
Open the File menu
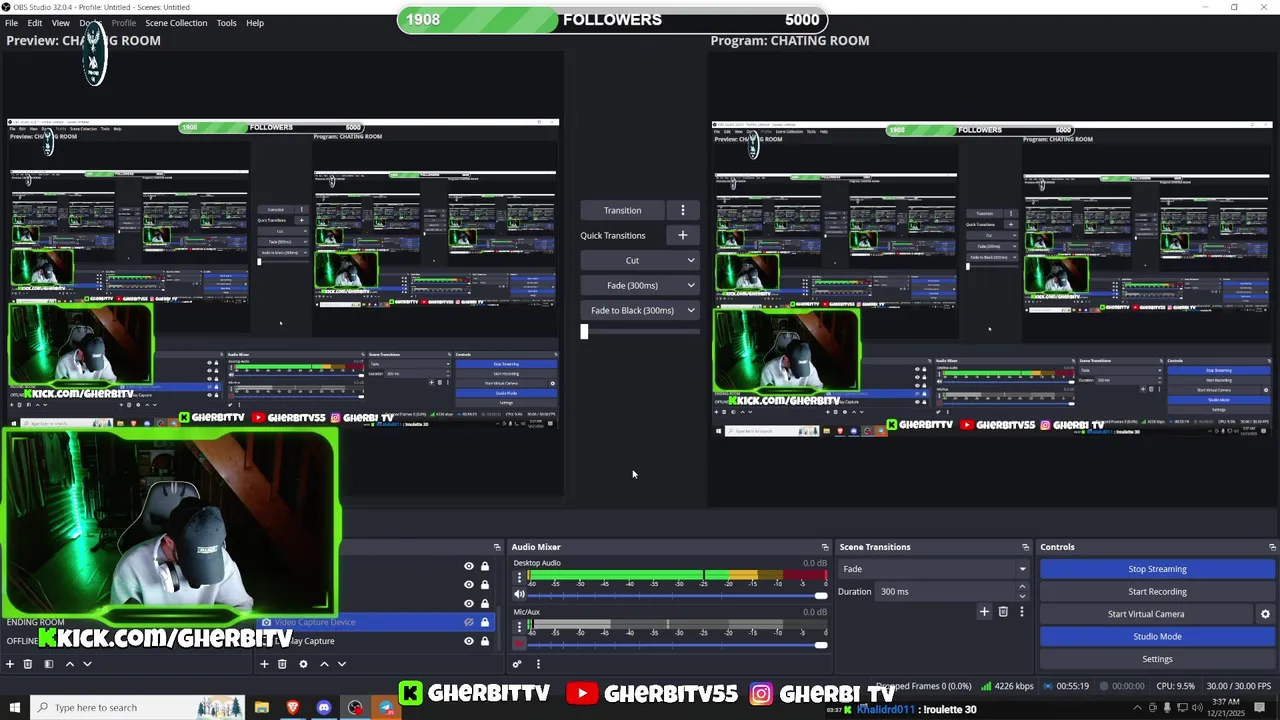12,23
